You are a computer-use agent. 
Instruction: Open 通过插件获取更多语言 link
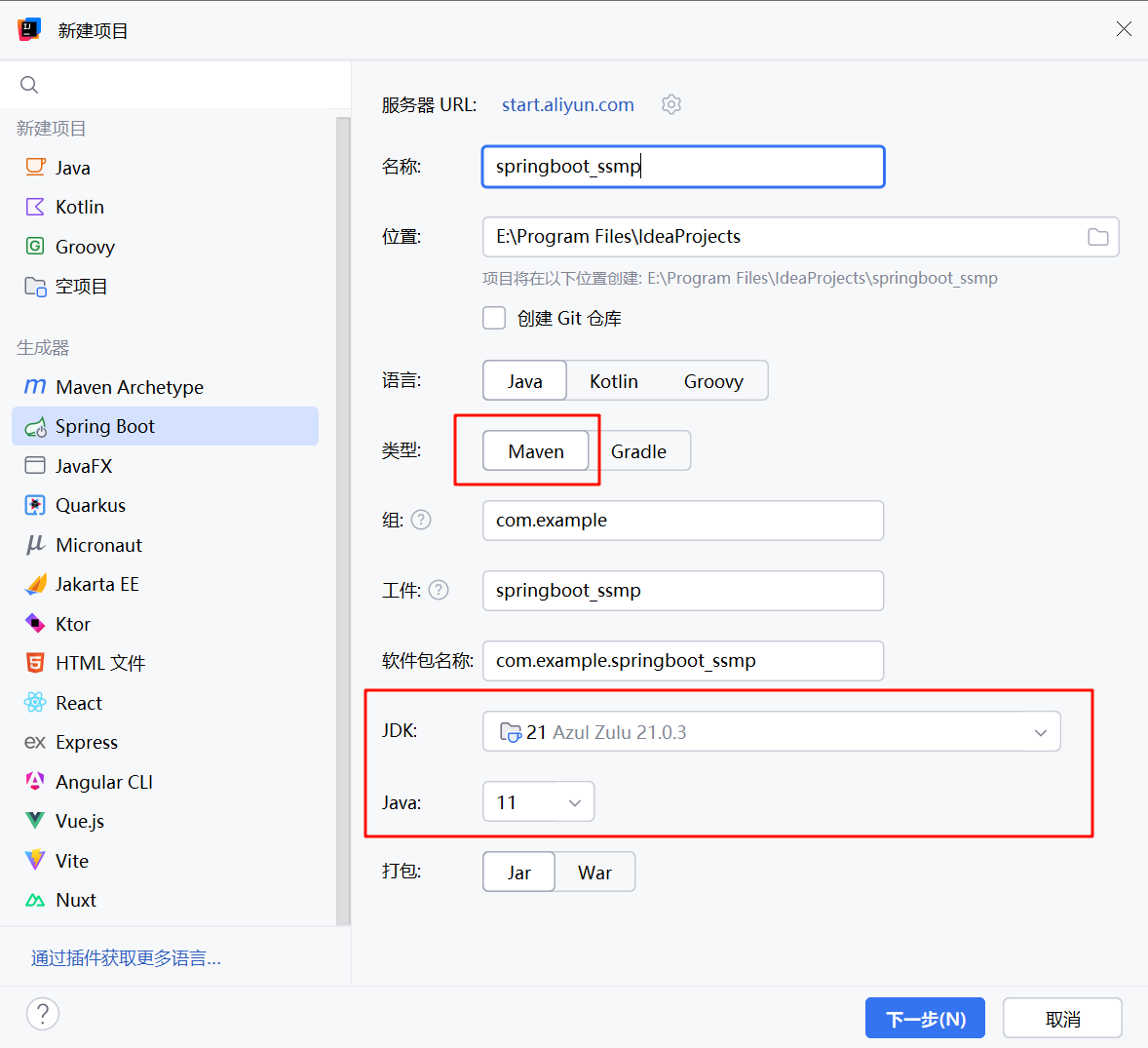tap(126, 958)
